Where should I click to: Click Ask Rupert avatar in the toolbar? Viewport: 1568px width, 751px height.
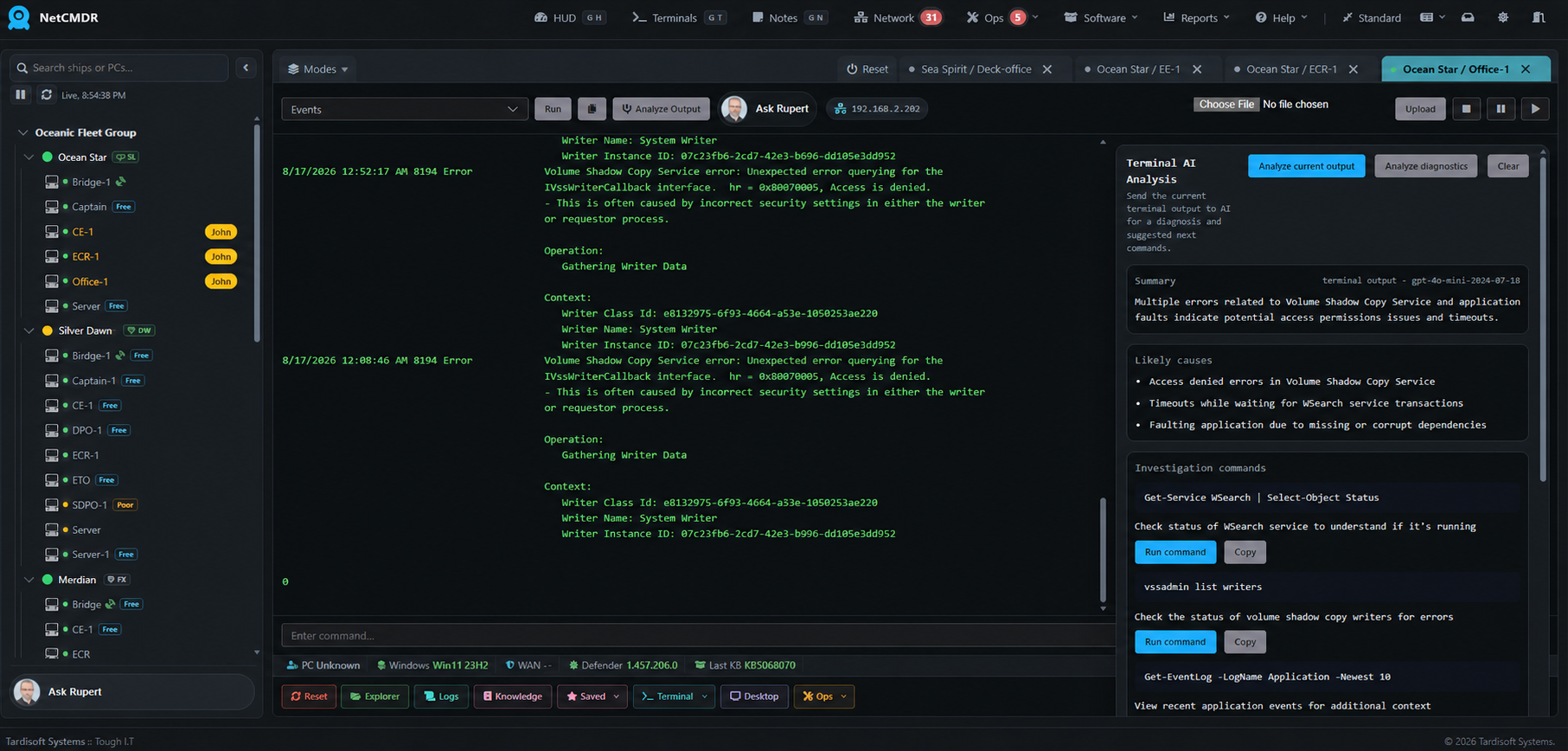[734, 109]
